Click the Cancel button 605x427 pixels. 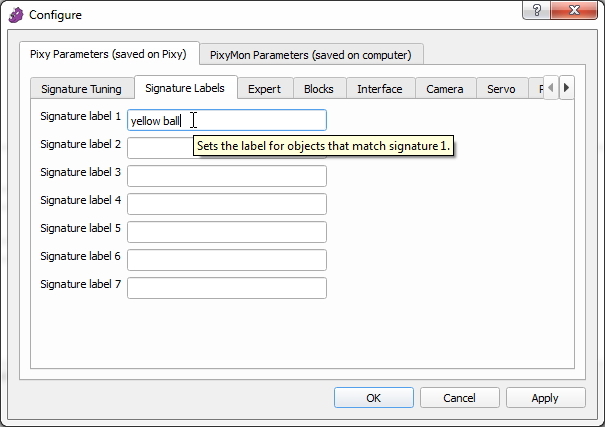pyautogui.click(x=459, y=397)
